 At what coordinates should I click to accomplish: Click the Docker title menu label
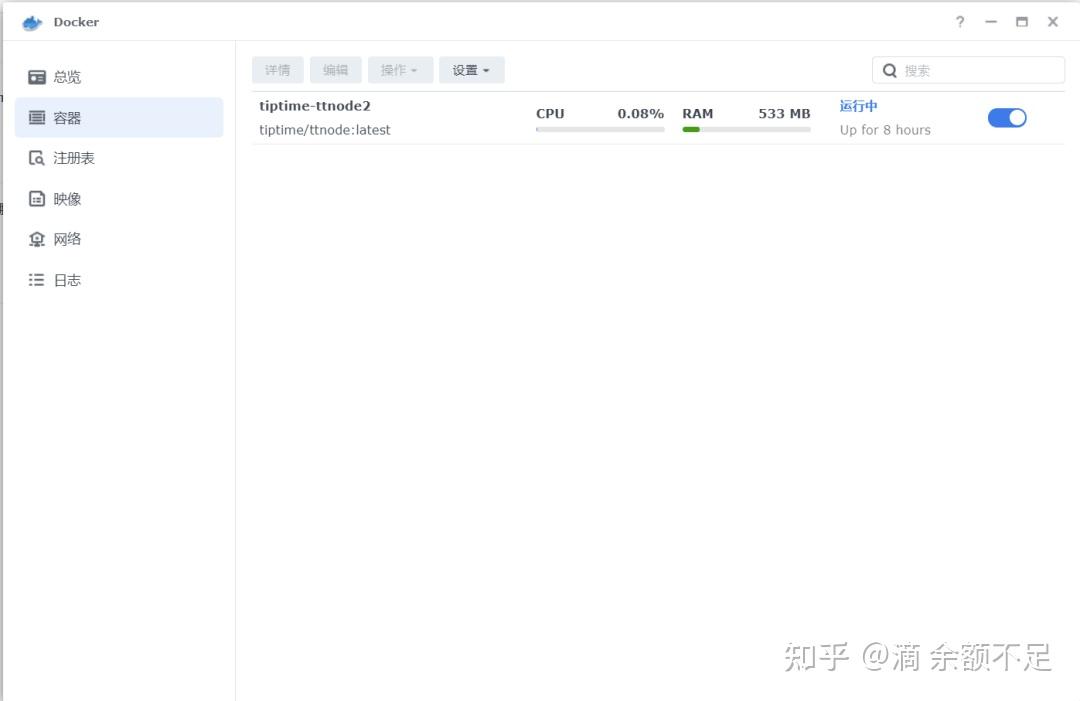(76, 21)
